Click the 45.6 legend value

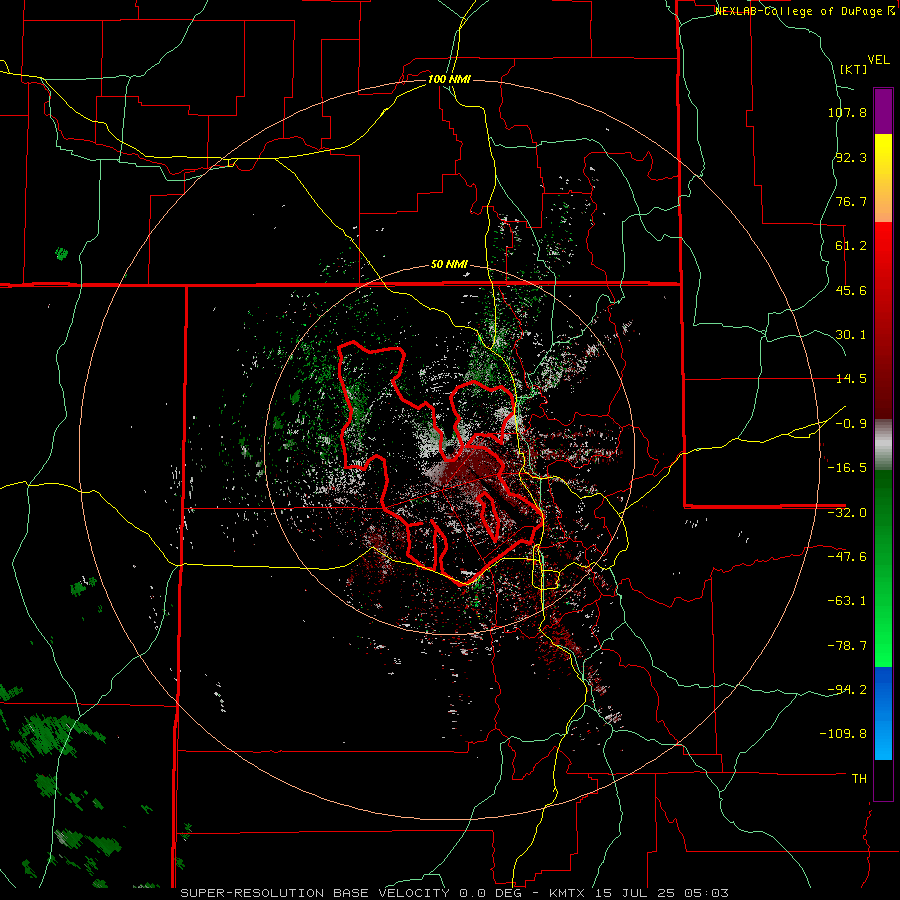click(x=851, y=290)
